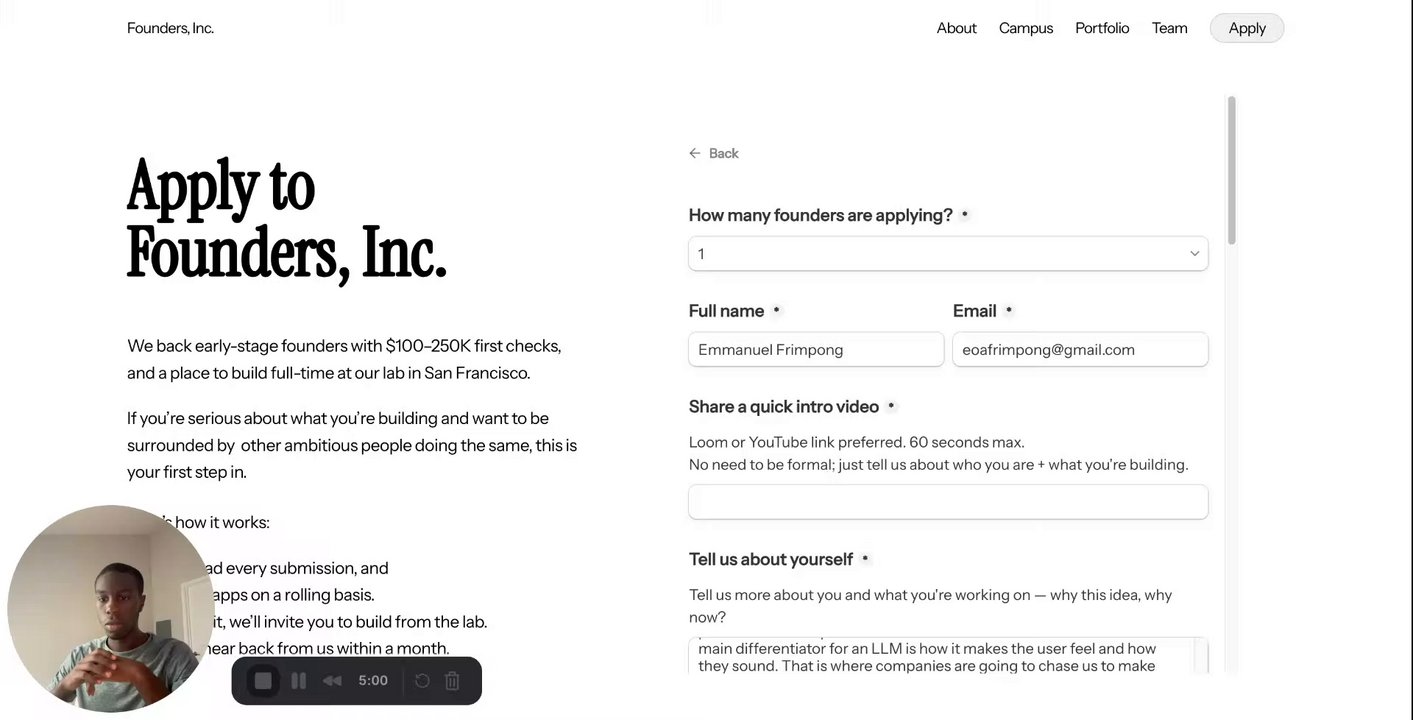Click the Founders, Inc. logo link
Image resolution: width=1413 pixels, height=720 pixels.
[170, 28]
